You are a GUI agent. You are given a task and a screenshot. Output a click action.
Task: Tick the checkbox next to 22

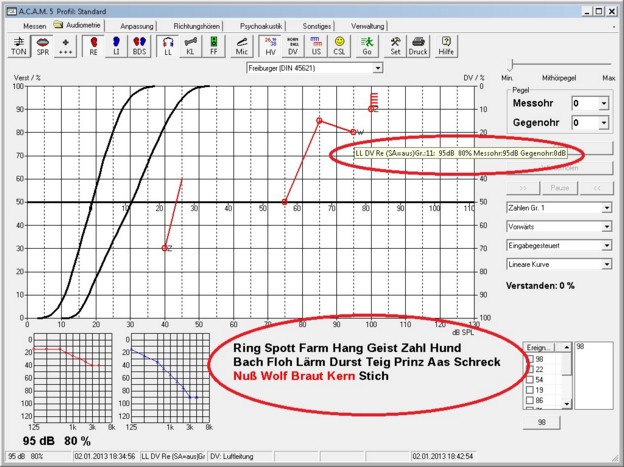tap(530, 369)
